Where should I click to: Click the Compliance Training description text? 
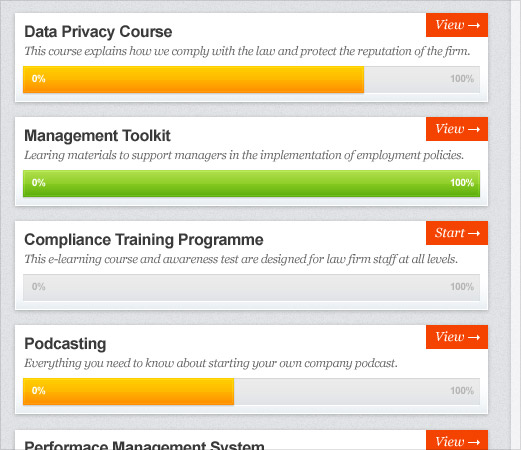[241, 259]
